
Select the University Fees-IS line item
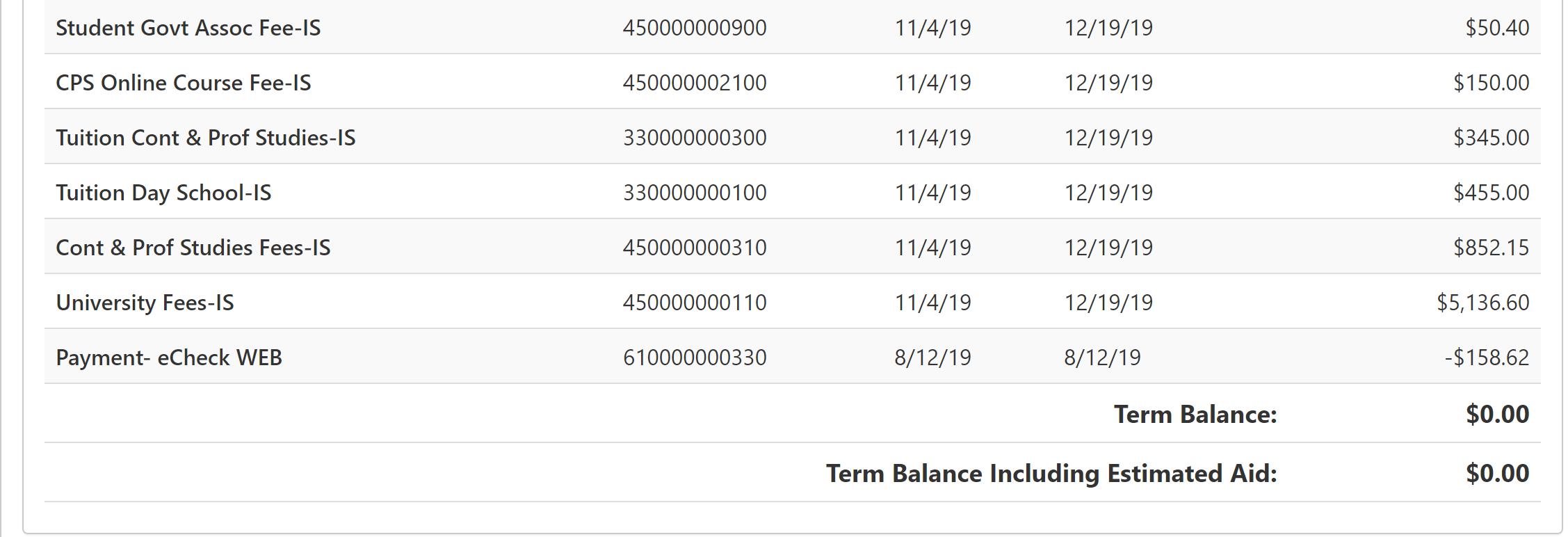pyautogui.click(x=145, y=303)
